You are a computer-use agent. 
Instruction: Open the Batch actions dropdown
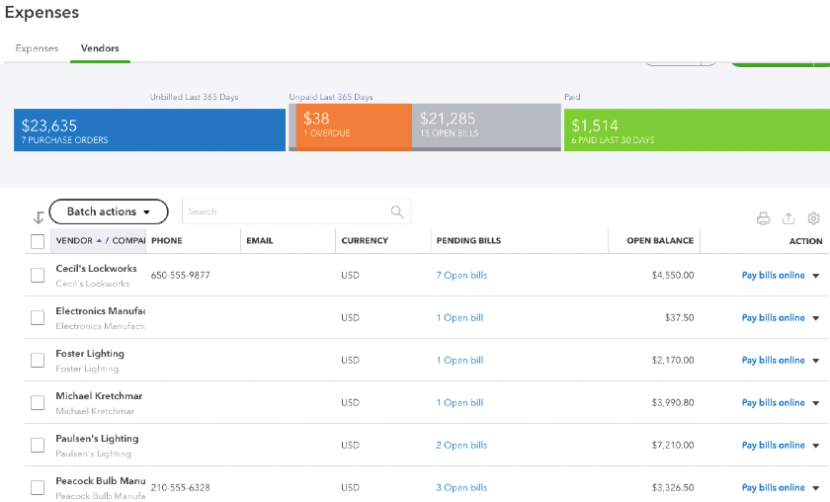coord(108,212)
